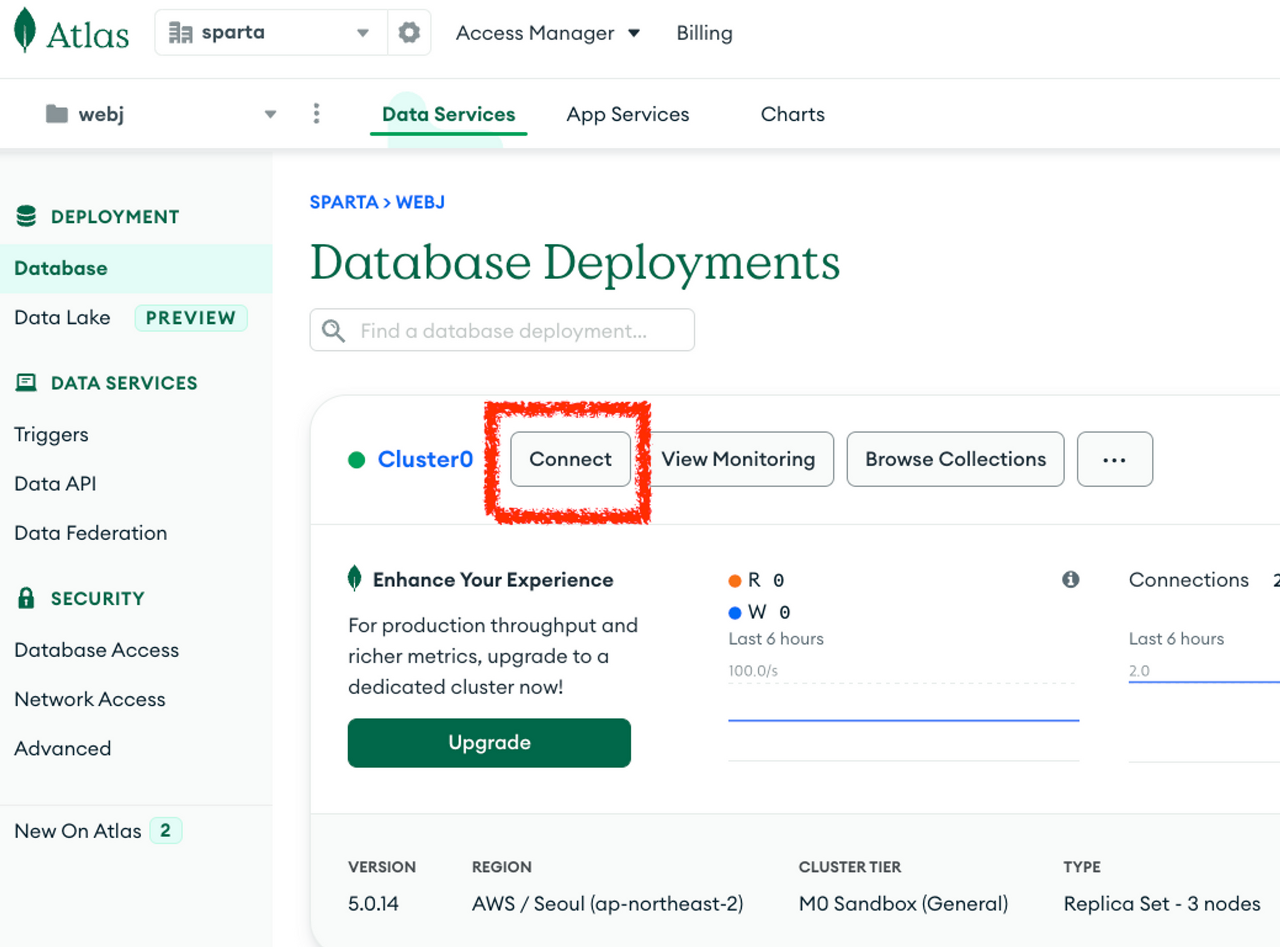Open project options vertical dots menu
This screenshot has width=1280, height=947.
point(316,113)
